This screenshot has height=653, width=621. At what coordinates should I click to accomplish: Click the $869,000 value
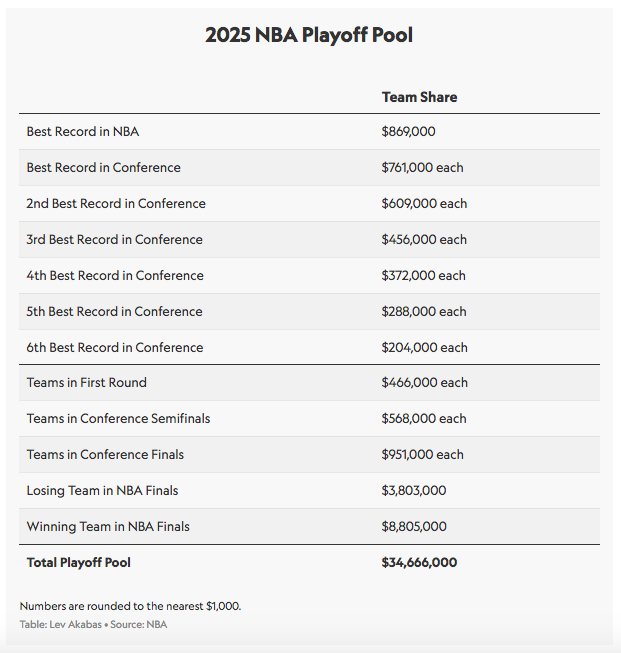408,131
